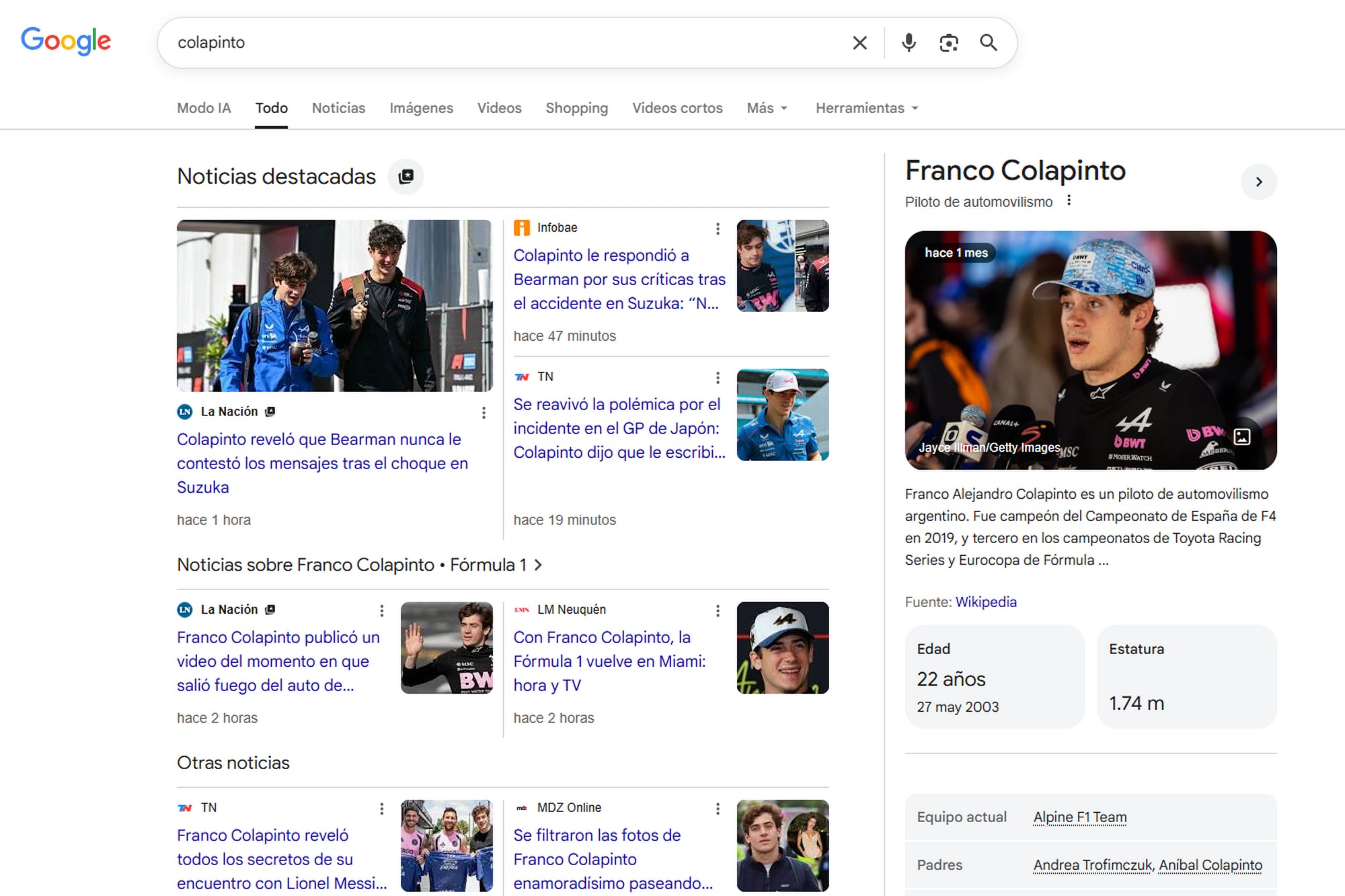Open Google Lens image search
Screen dimensions: 1345x896
[948, 43]
